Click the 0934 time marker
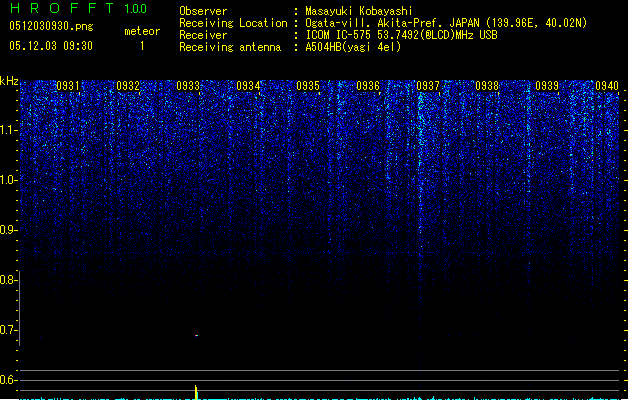Viewport: 629px width, 400px height. point(248,86)
